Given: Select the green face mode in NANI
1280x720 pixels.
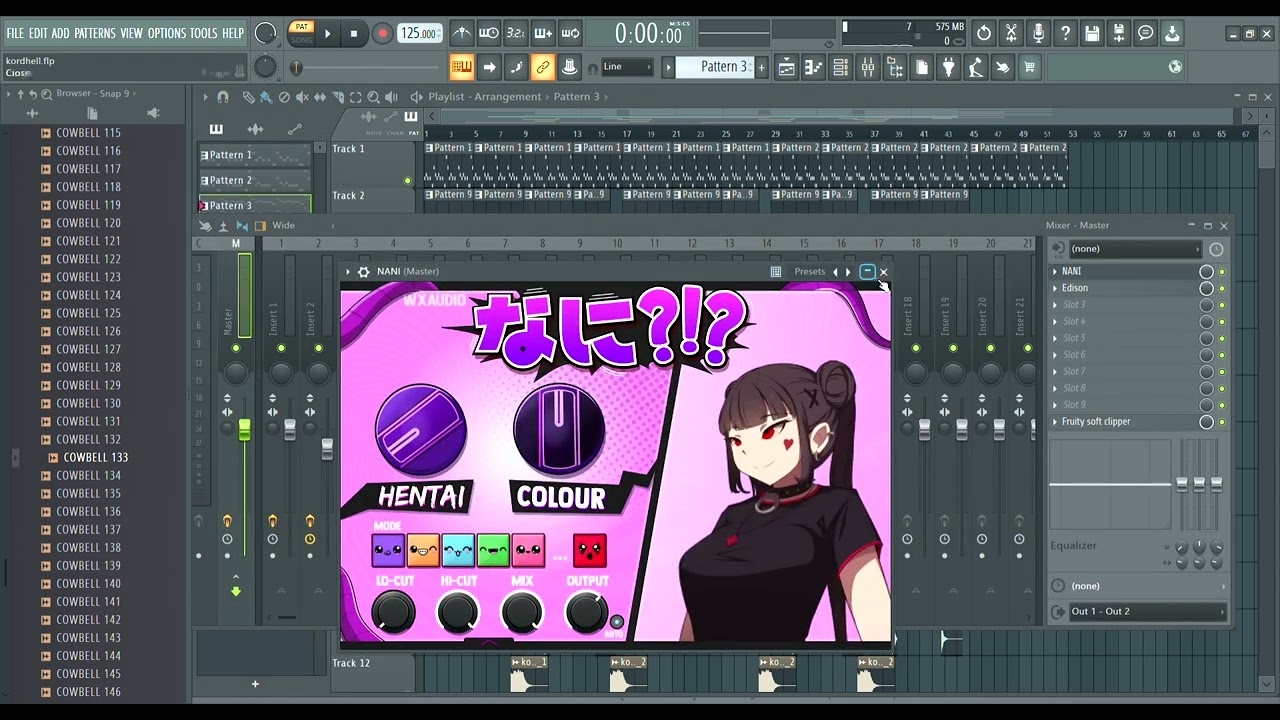Looking at the screenshot, I should [493, 550].
